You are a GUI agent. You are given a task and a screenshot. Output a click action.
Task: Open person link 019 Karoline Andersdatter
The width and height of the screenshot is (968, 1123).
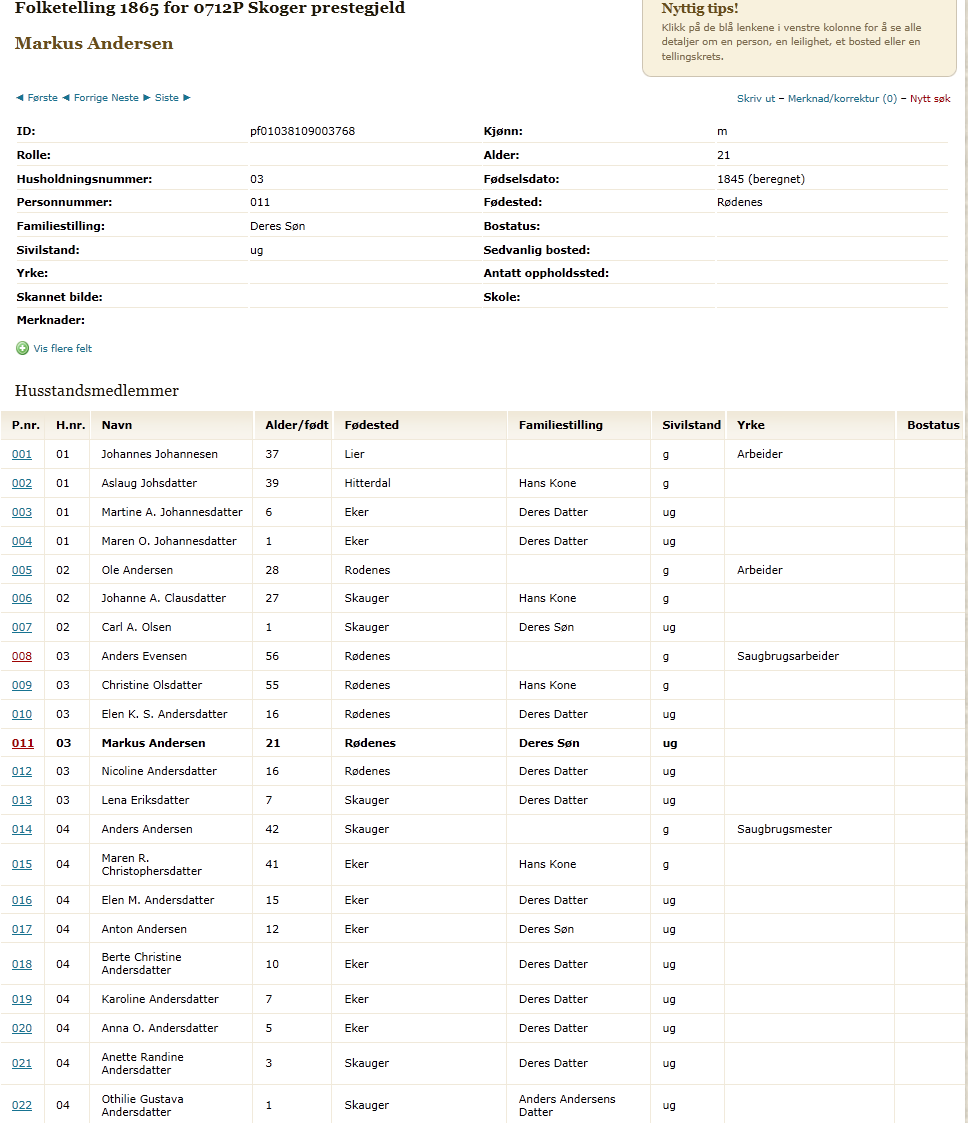[22, 999]
